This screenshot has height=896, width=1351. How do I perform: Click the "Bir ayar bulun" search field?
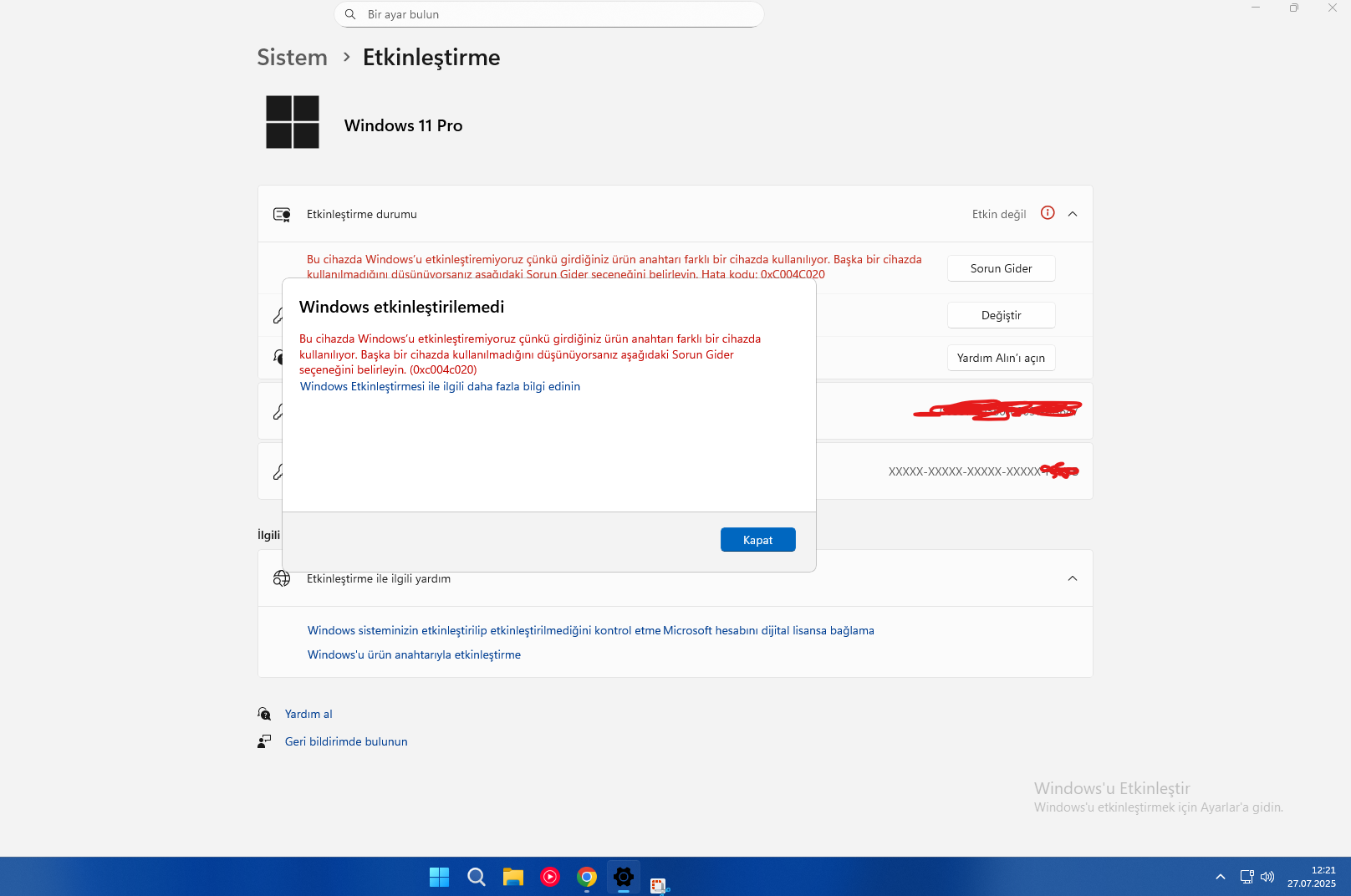[548, 14]
